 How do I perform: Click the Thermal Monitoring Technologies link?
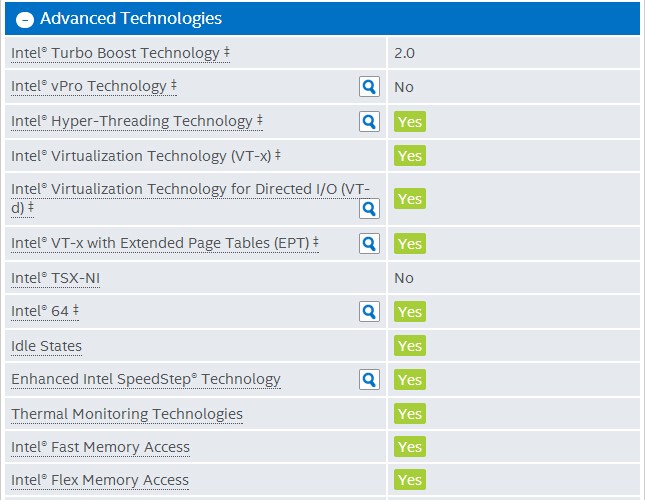pyautogui.click(x=127, y=414)
